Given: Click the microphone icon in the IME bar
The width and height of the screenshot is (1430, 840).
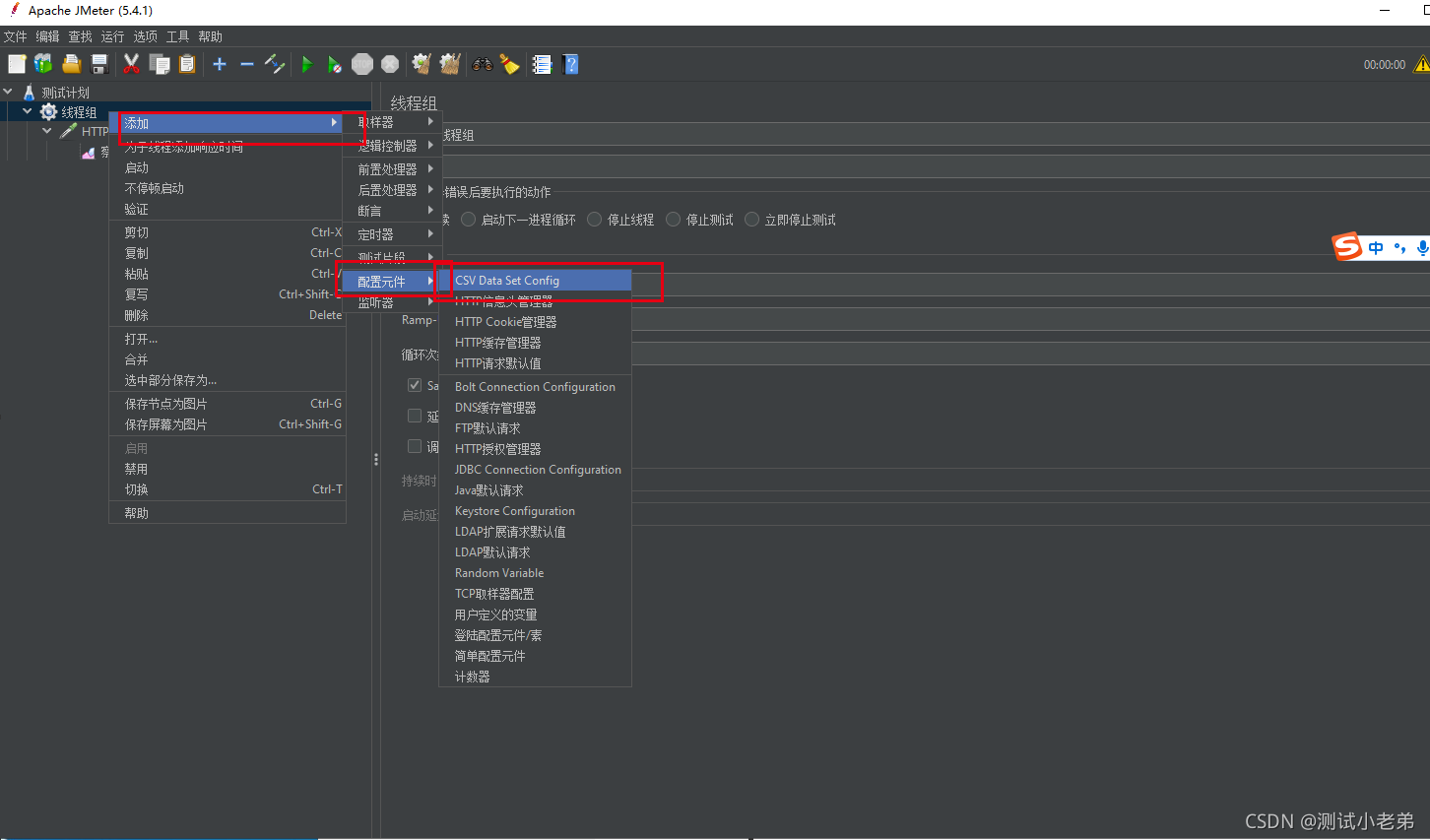Looking at the screenshot, I should (1422, 248).
